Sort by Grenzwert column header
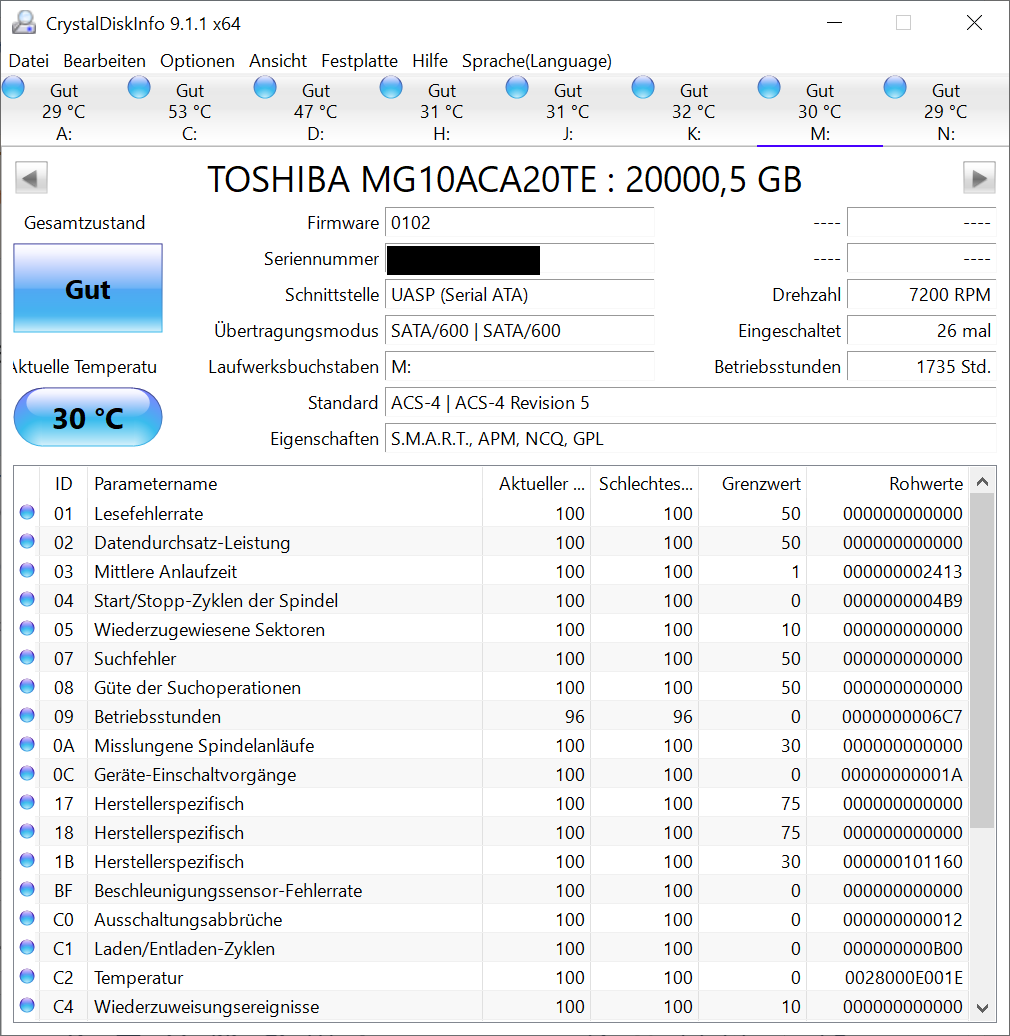This screenshot has height=1036, width=1010. (752, 484)
